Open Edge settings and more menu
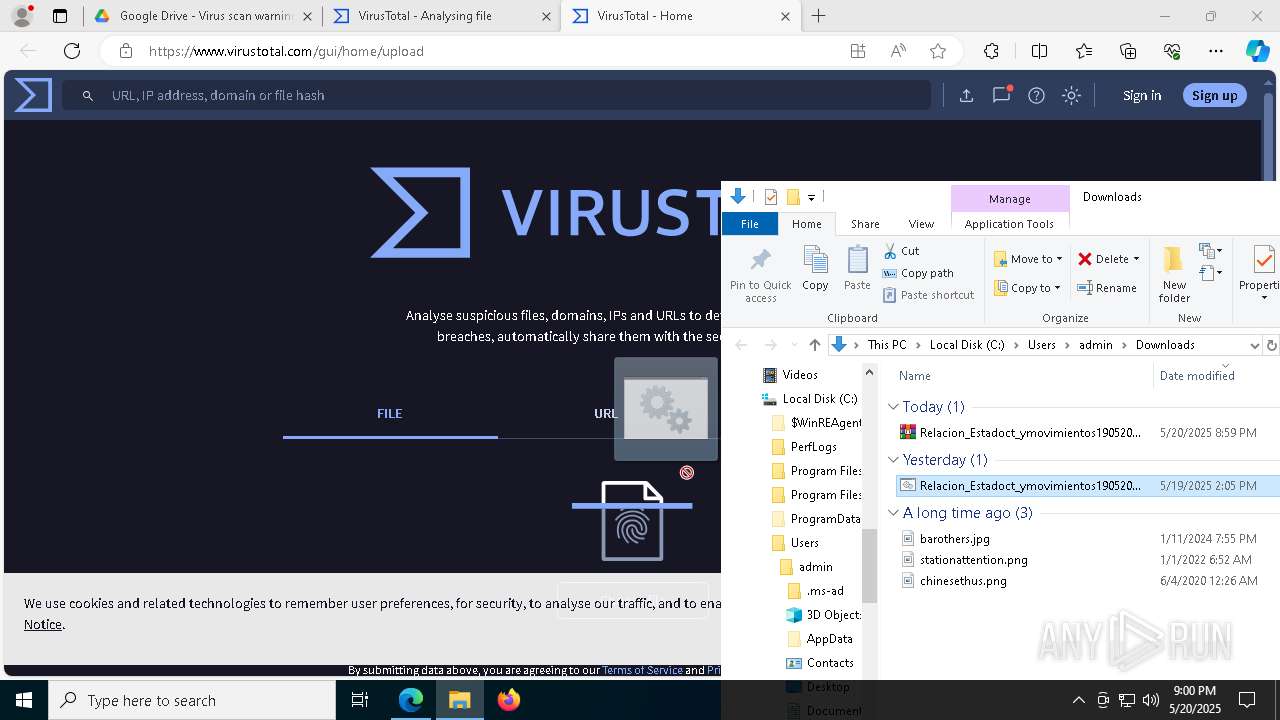The height and width of the screenshot is (720, 1280). click(x=1216, y=51)
